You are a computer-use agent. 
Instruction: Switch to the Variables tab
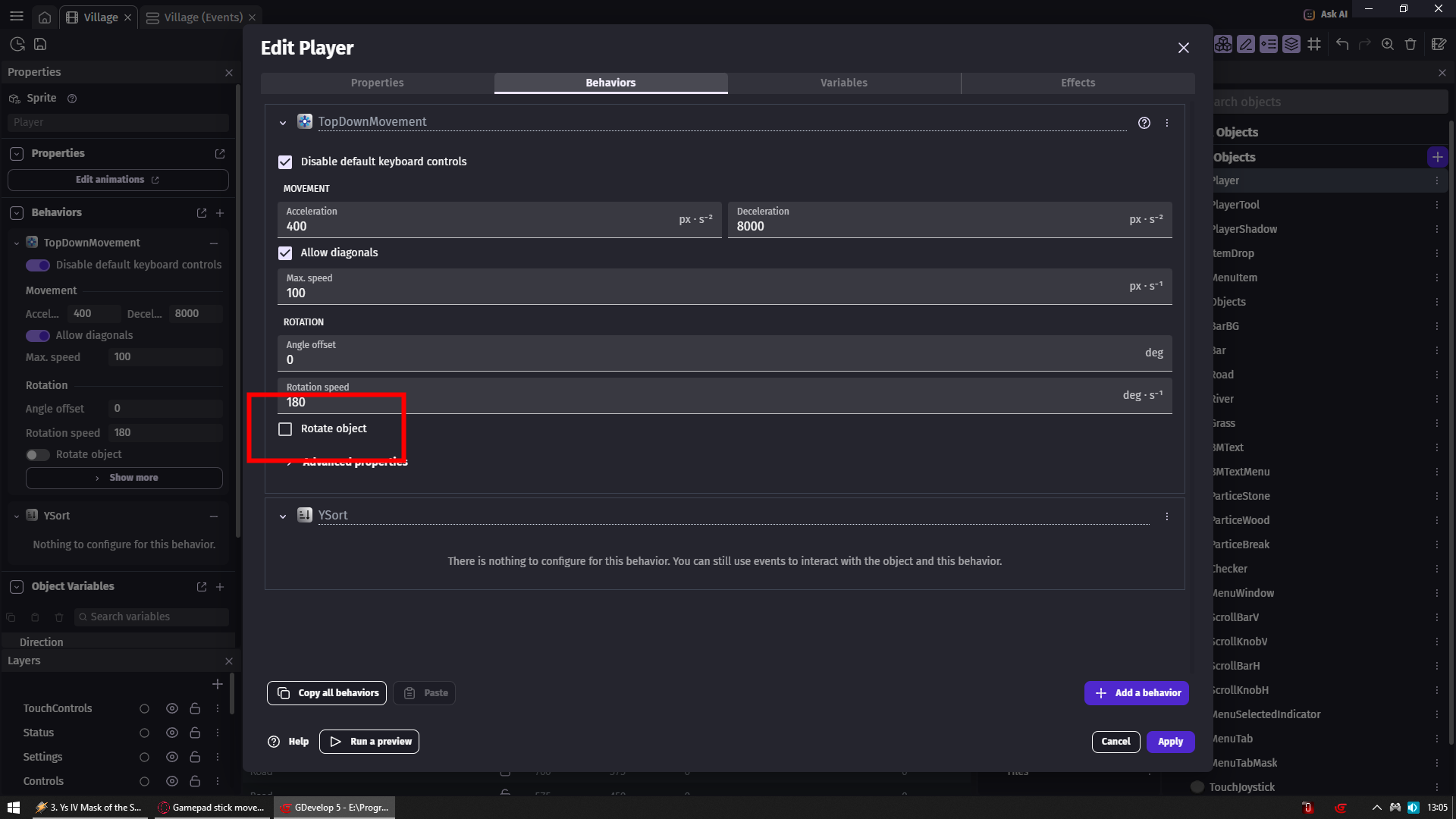click(843, 83)
